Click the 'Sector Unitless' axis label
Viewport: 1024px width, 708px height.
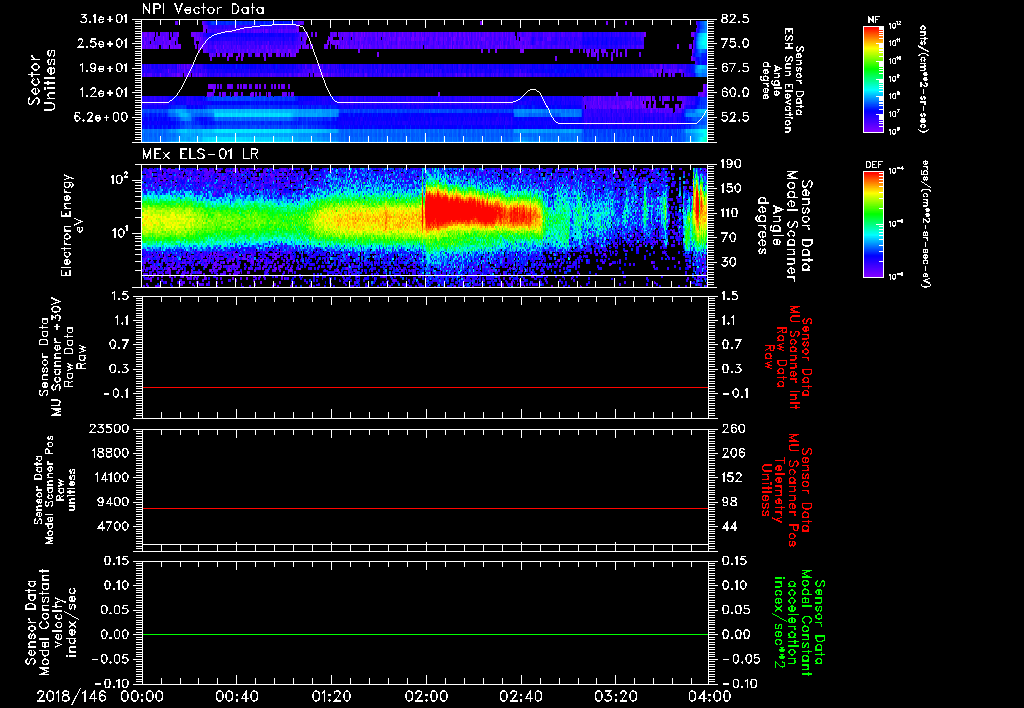(41, 80)
